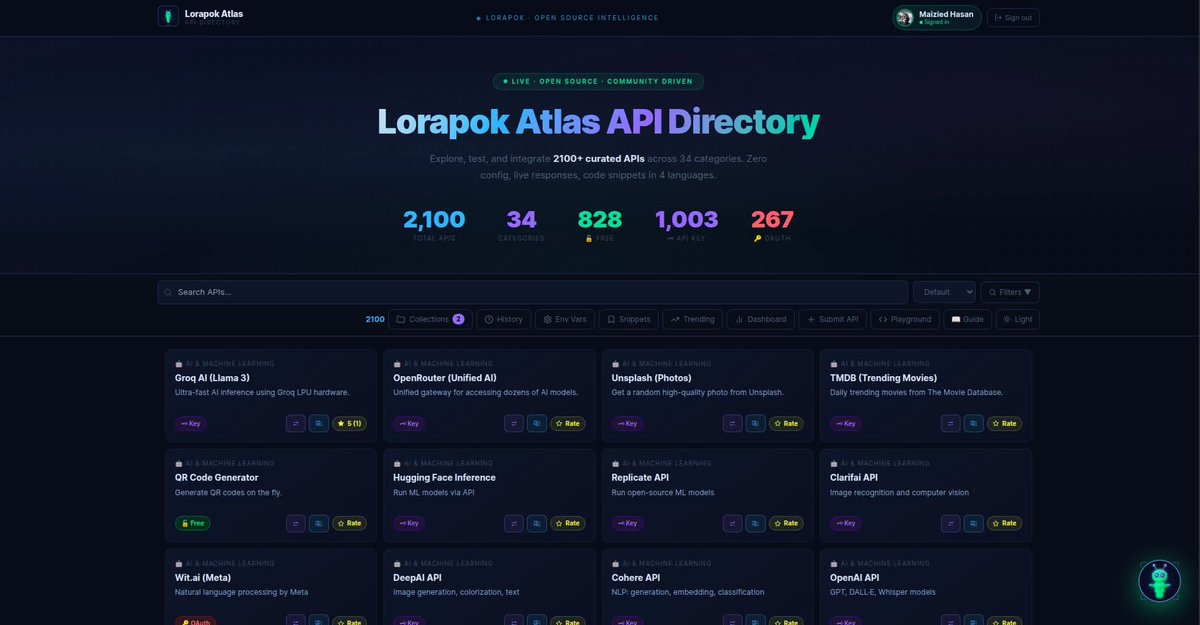Image resolution: width=1200 pixels, height=625 pixels.
Task: Open the Cohere API card title
Action: point(636,578)
